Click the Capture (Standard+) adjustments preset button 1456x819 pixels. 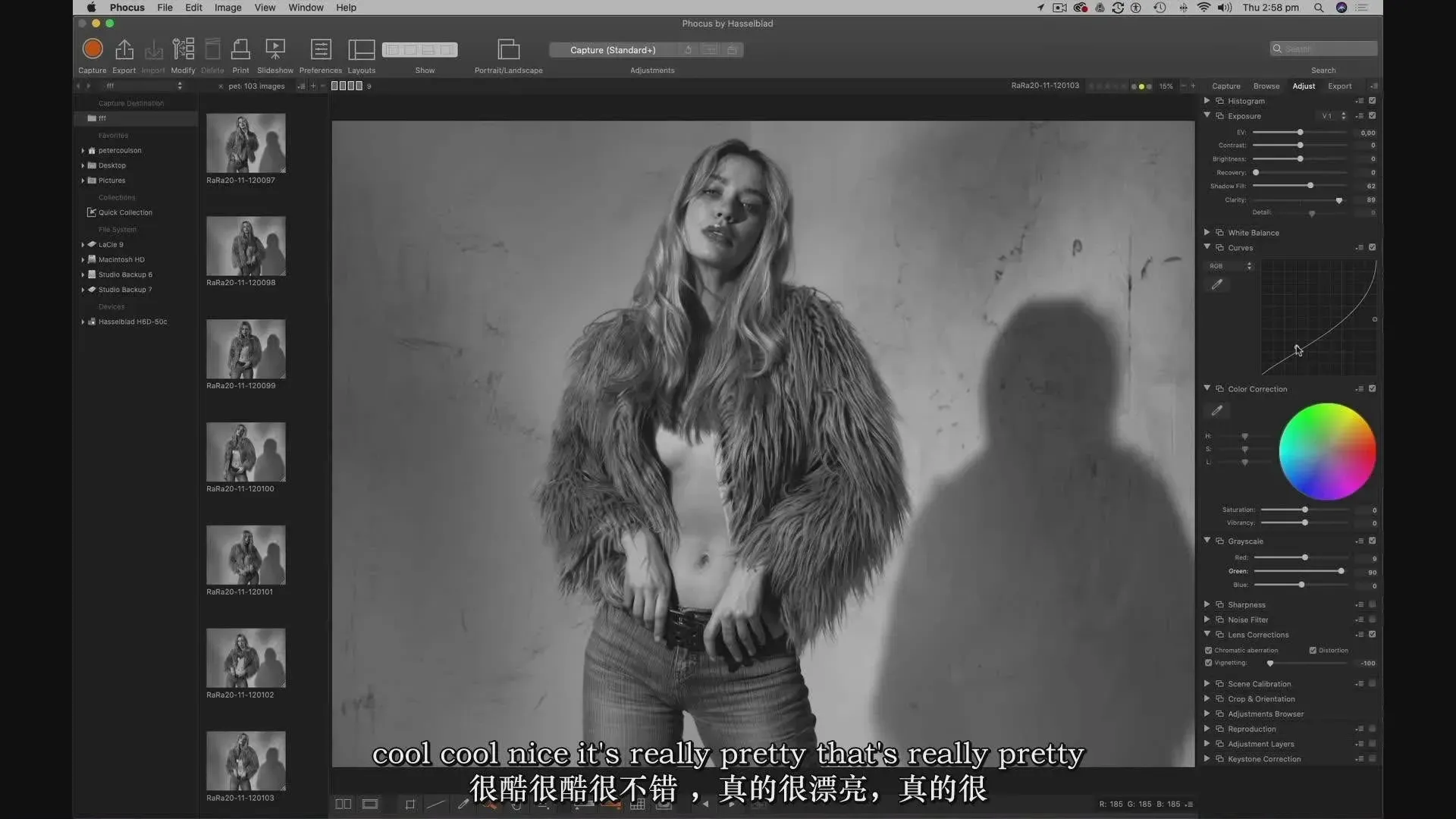(613, 50)
